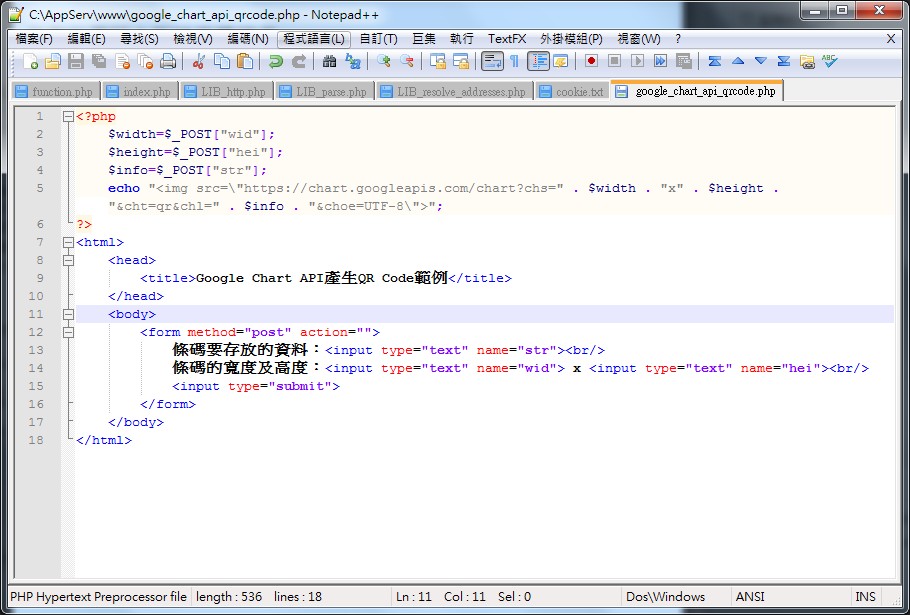Open the 視窗(W) window menu
This screenshot has height=615, width=910.
(x=638, y=39)
